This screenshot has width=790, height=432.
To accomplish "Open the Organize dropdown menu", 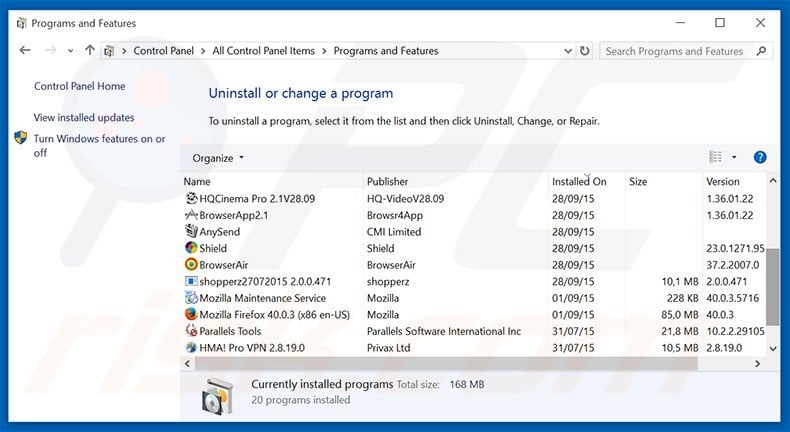I will (218, 158).
